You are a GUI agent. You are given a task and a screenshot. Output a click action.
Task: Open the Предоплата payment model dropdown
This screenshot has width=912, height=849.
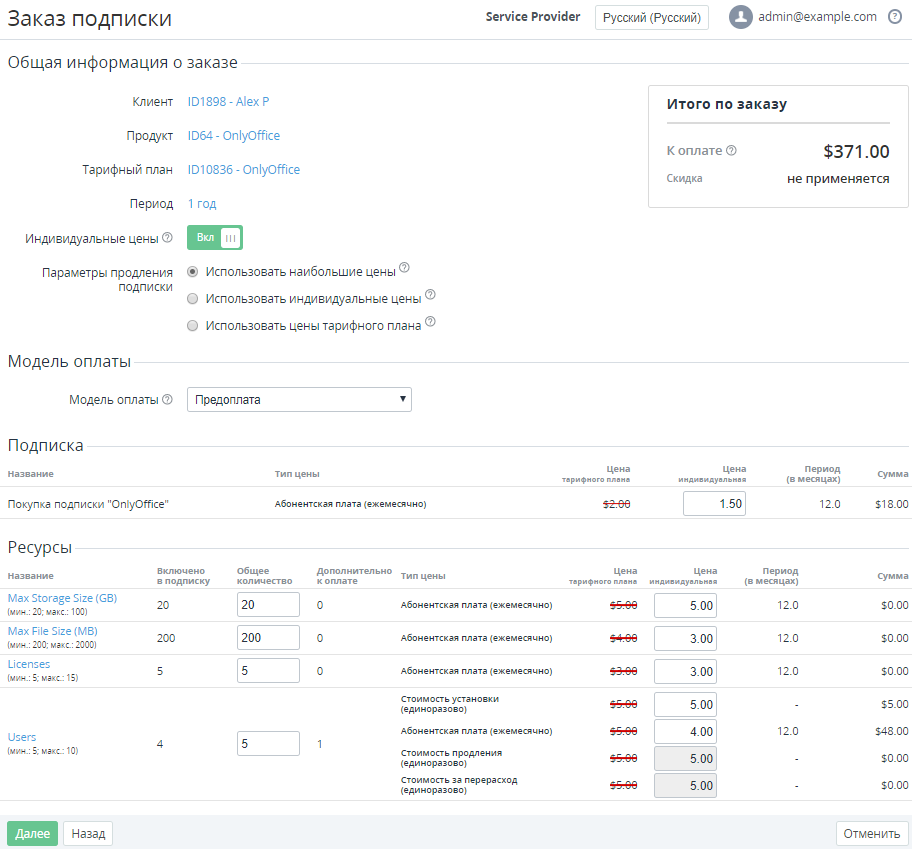pyautogui.click(x=299, y=400)
